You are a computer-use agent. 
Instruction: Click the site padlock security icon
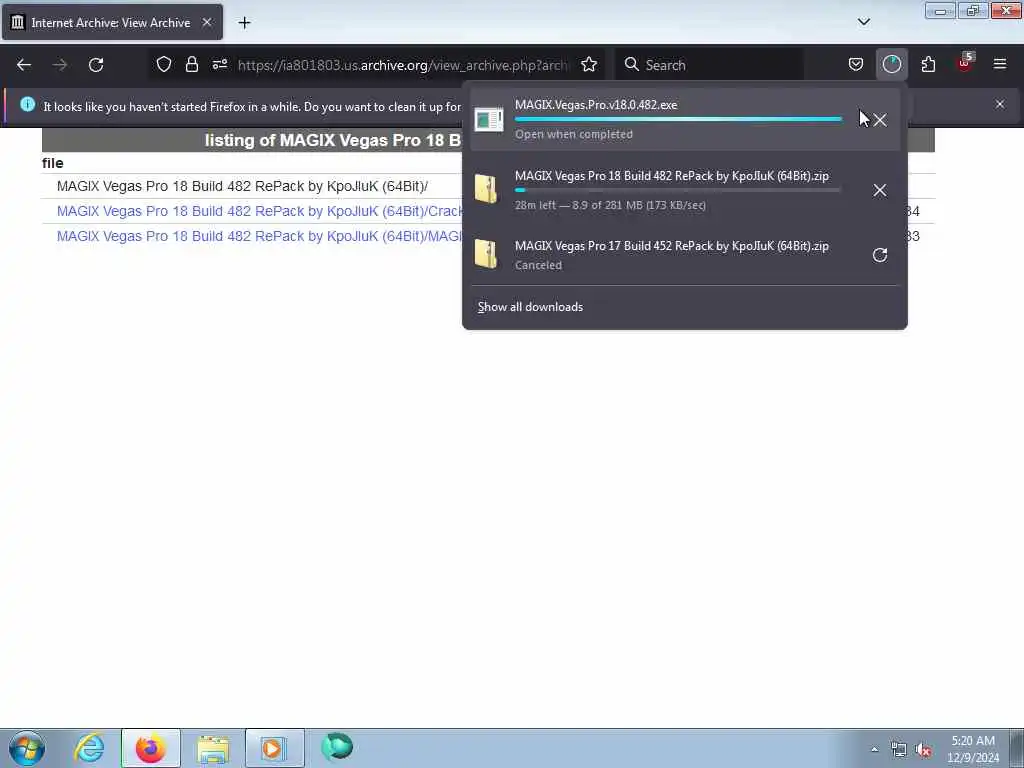(x=191, y=64)
